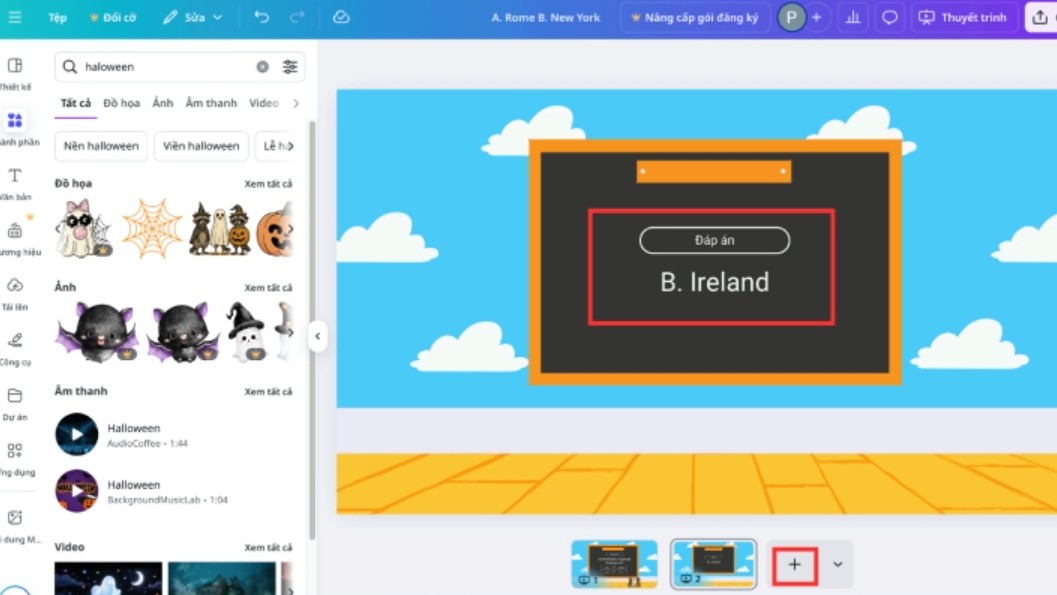Click the Thuyết trình present button

click(x=964, y=17)
